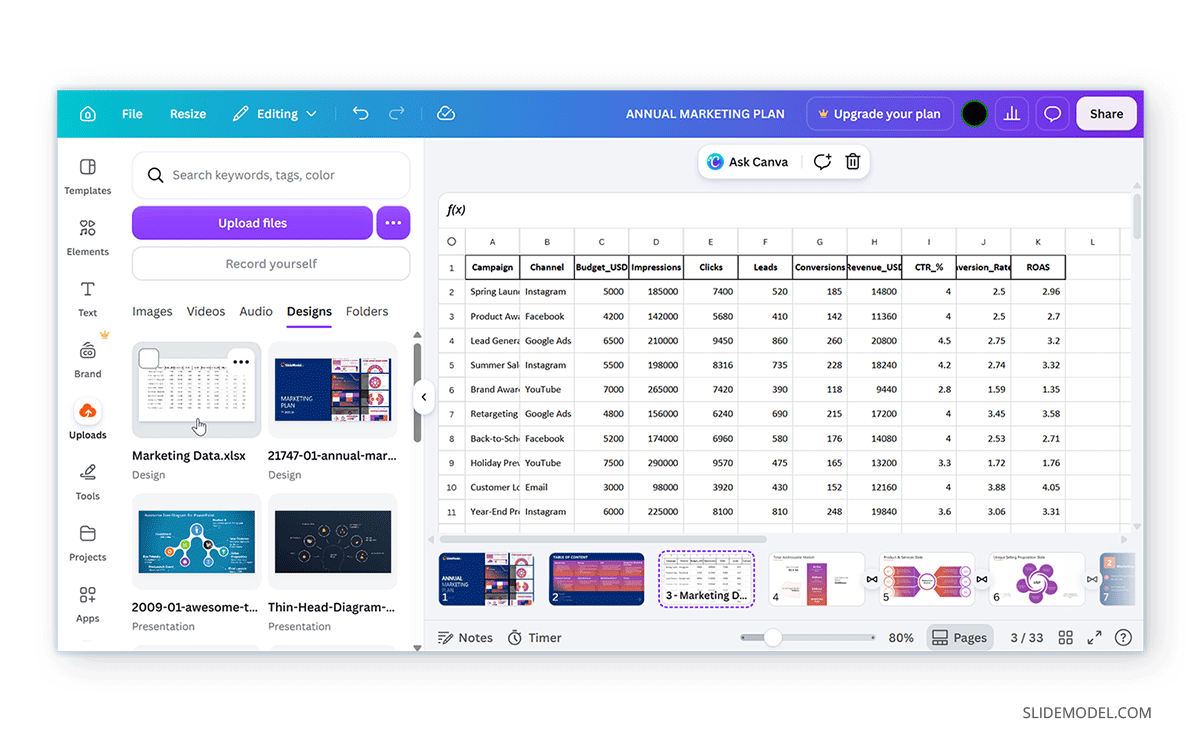Click Ask Canva button
This screenshot has height=743, width=1200.
[x=748, y=162]
